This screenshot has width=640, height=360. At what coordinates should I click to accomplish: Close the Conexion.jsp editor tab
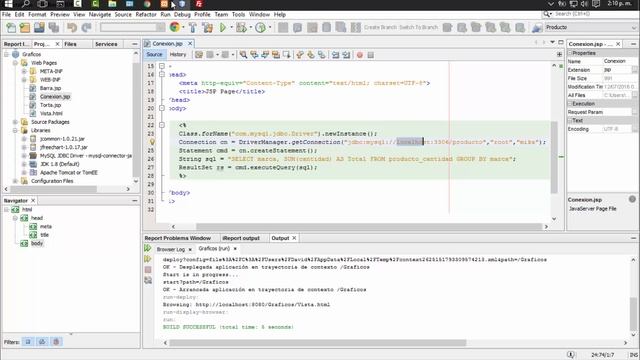tap(190, 43)
